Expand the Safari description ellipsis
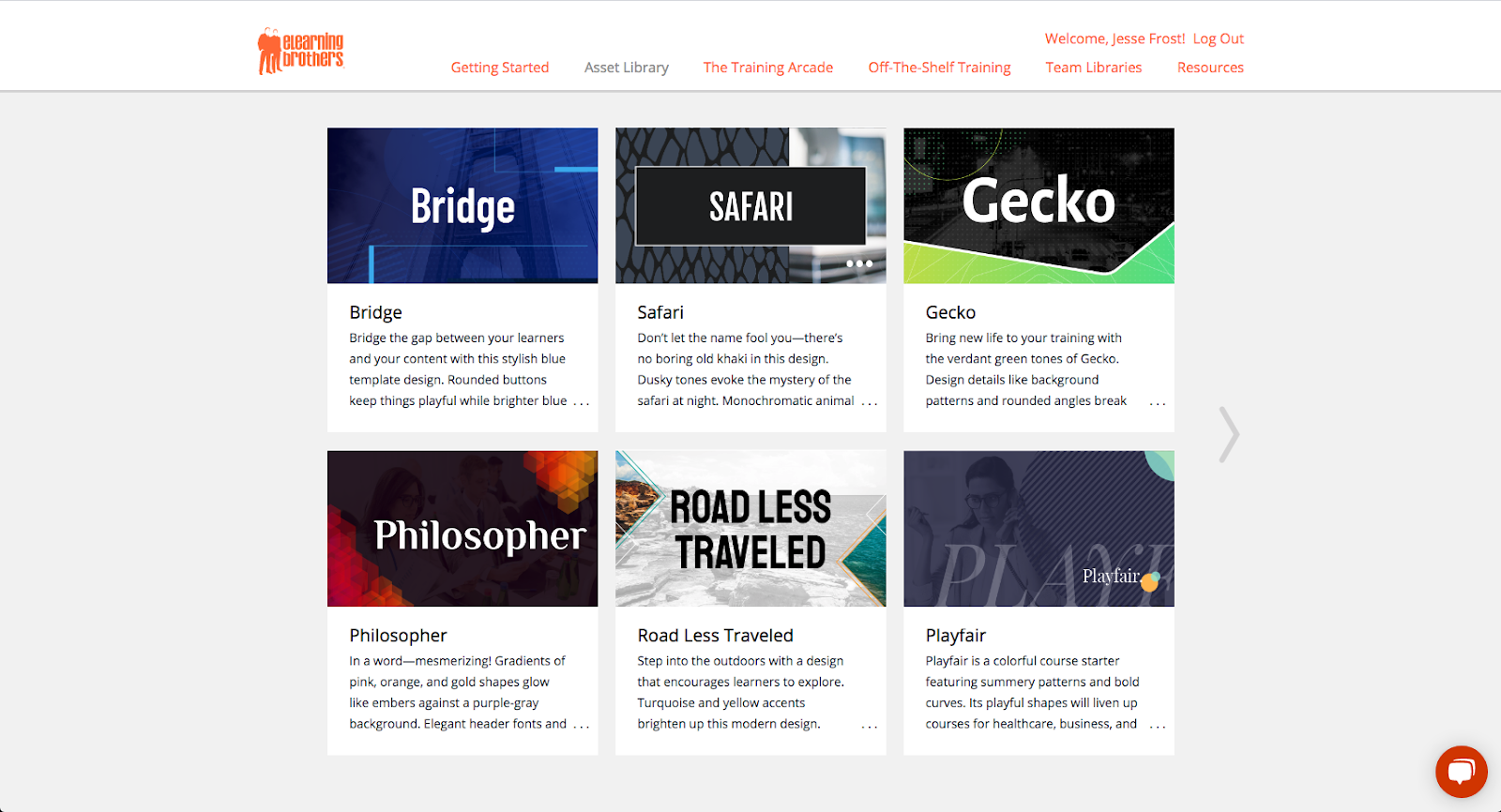The width and height of the screenshot is (1501, 812). (x=870, y=402)
